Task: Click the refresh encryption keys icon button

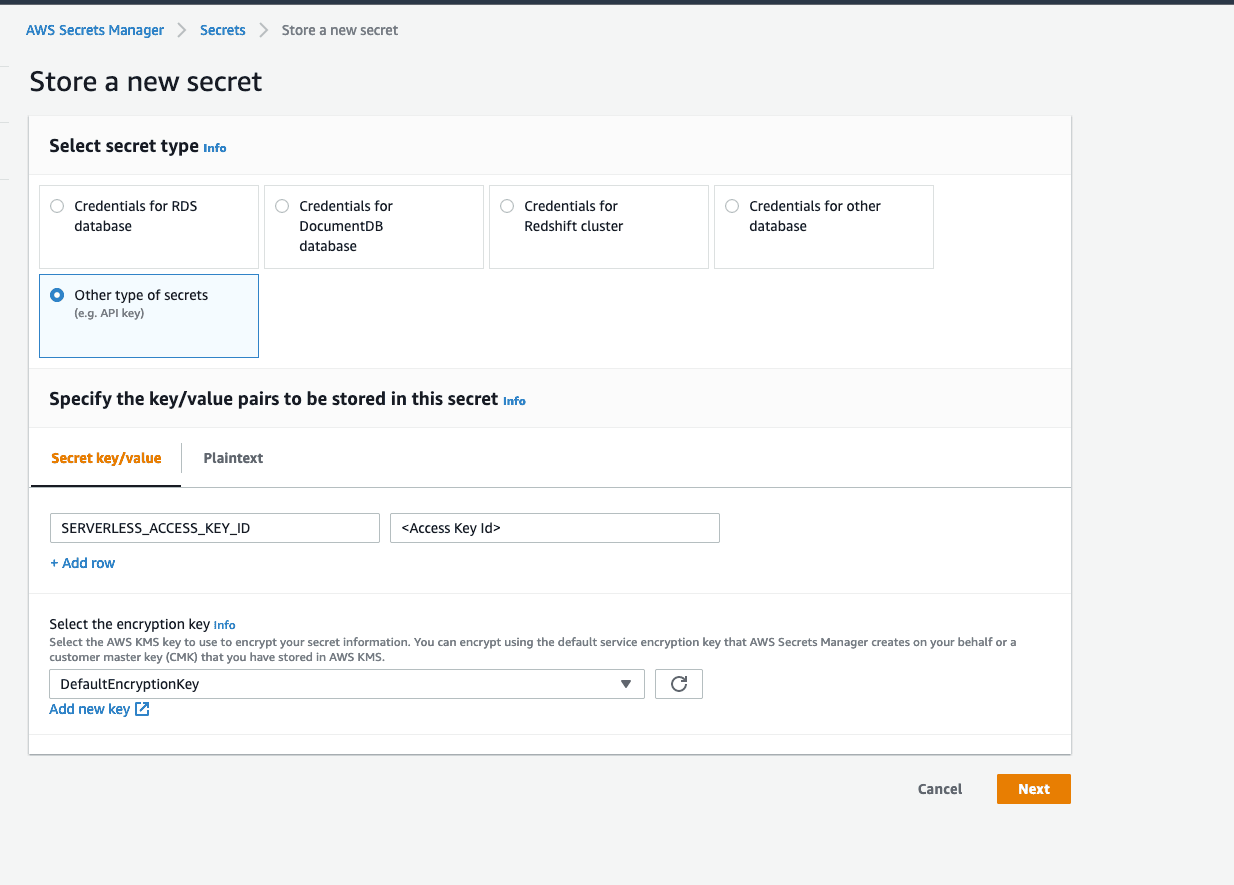Action: (x=679, y=684)
